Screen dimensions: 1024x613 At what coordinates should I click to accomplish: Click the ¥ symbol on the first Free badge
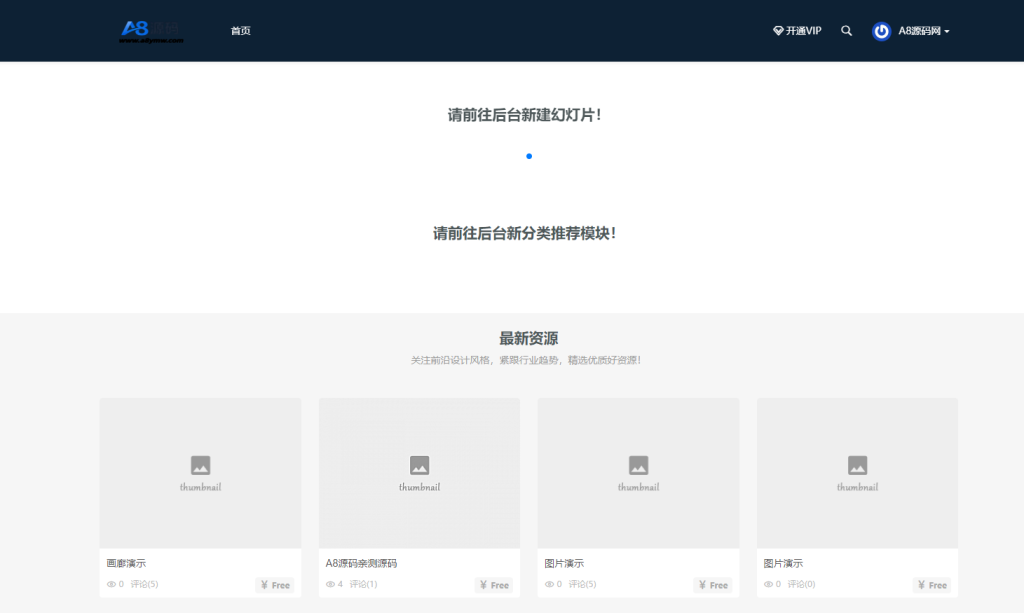(x=263, y=585)
